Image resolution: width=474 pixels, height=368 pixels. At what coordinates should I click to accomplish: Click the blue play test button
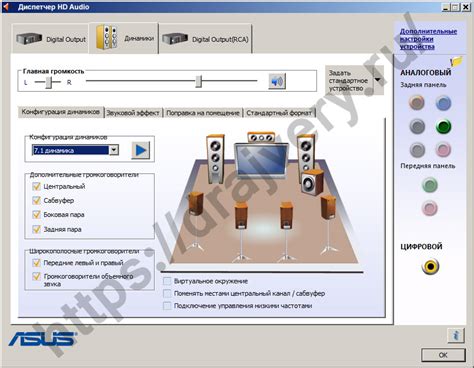click(x=141, y=150)
